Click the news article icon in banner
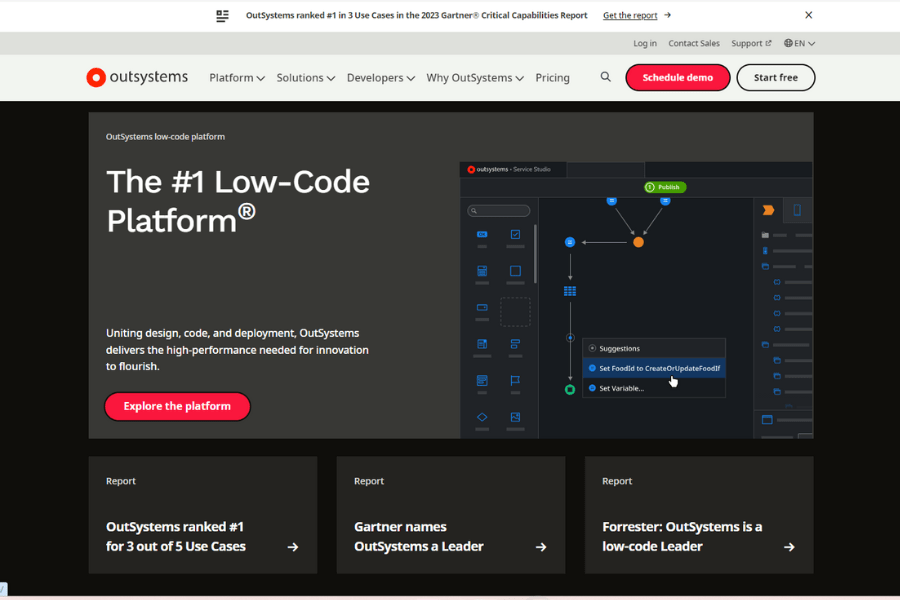This screenshot has width=900, height=600. click(x=222, y=16)
